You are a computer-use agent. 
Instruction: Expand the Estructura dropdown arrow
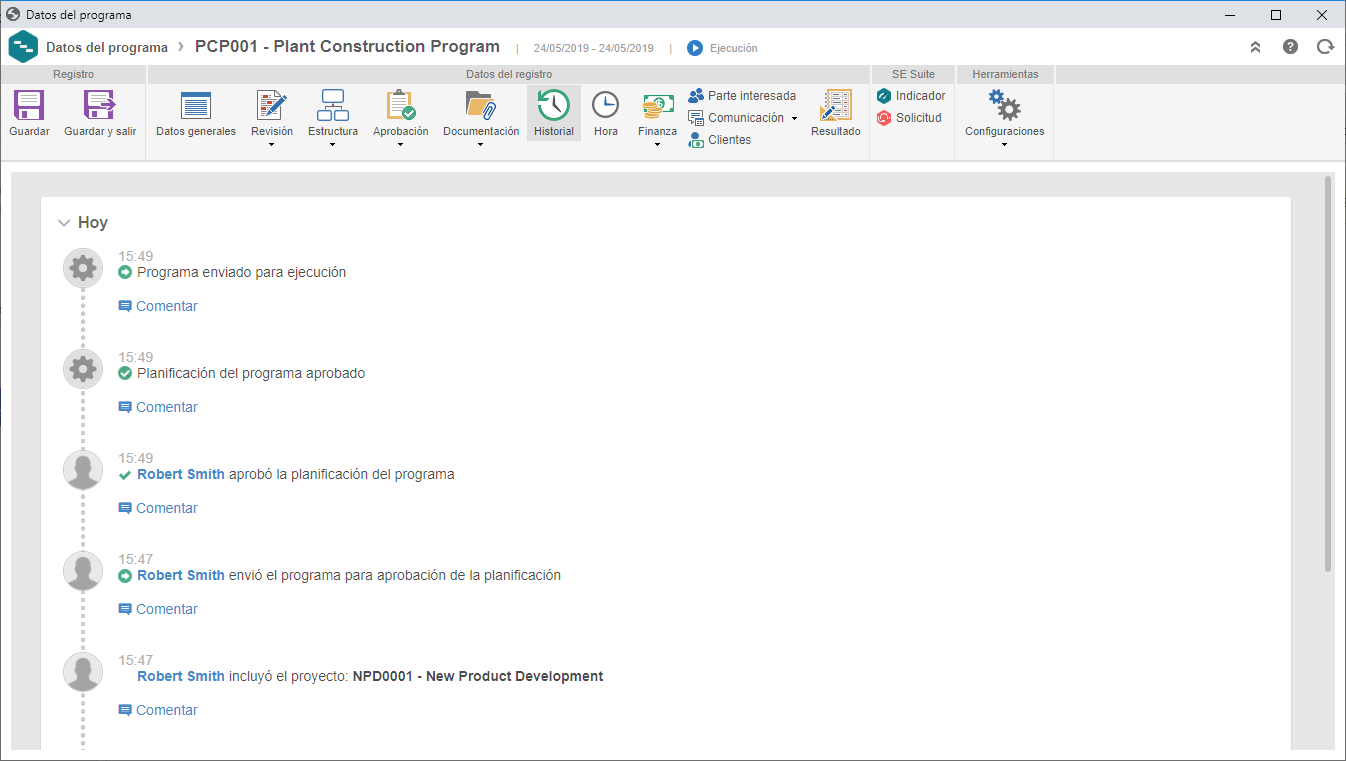click(332, 145)
